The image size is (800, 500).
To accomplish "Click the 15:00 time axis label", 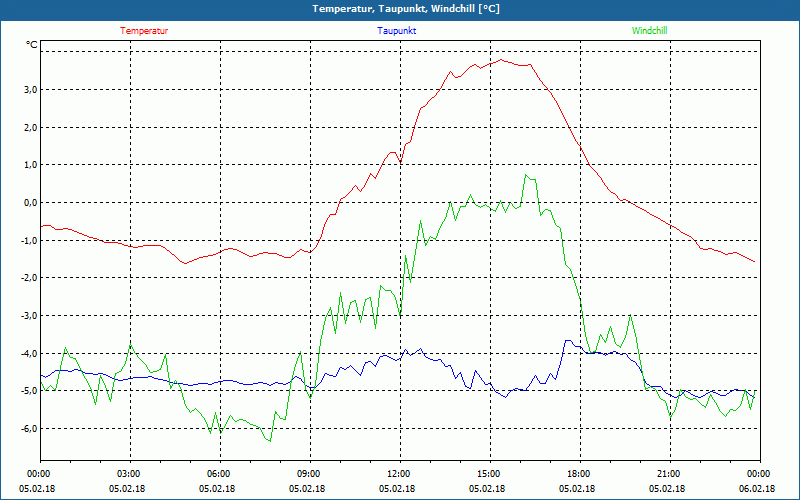I will (x=490, y=474).
